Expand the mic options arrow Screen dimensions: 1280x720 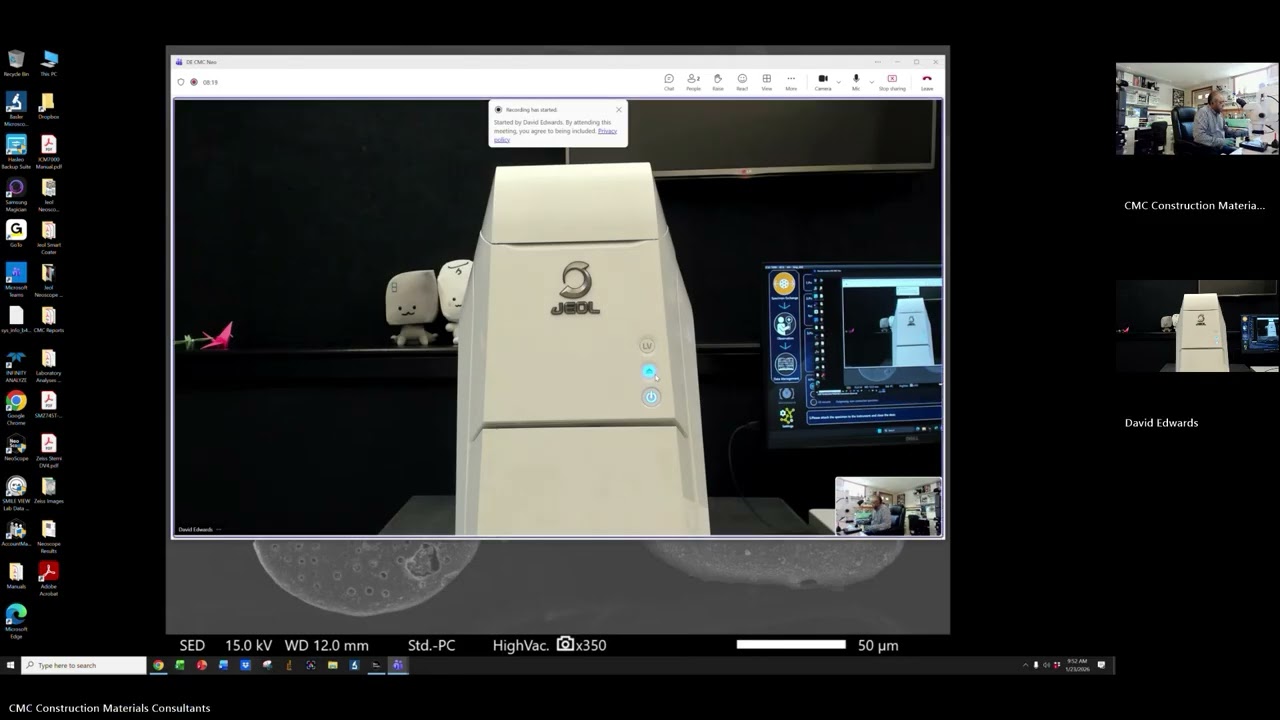[x=870, y=80]
